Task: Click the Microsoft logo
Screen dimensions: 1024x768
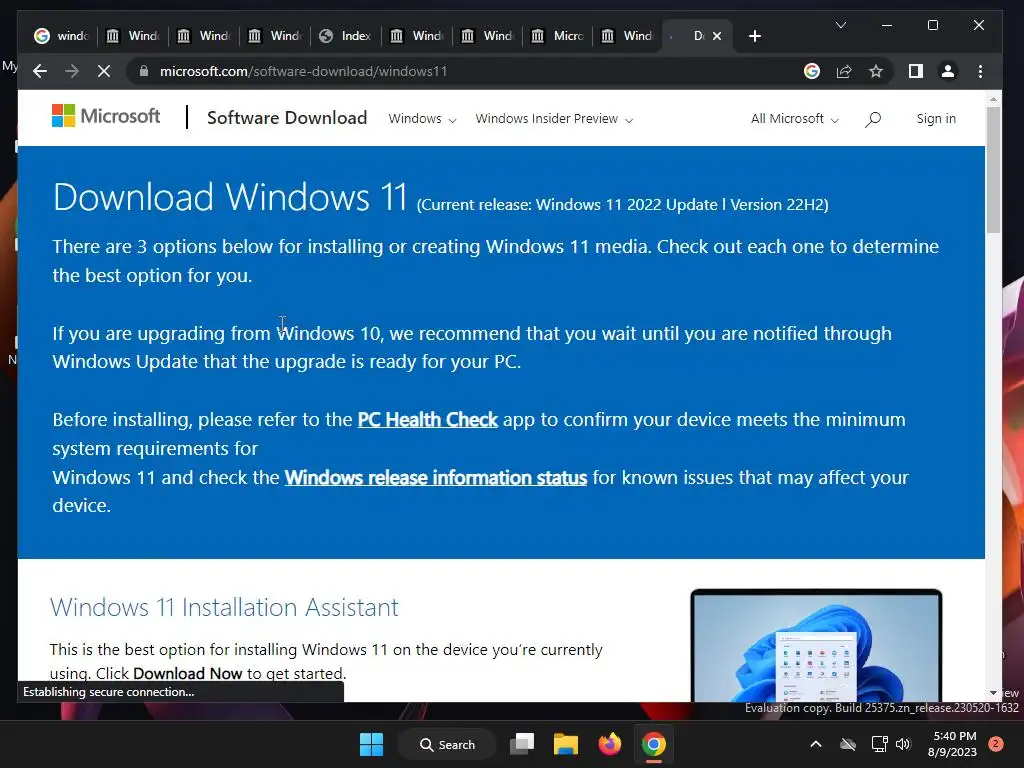Action: [106, 116]
